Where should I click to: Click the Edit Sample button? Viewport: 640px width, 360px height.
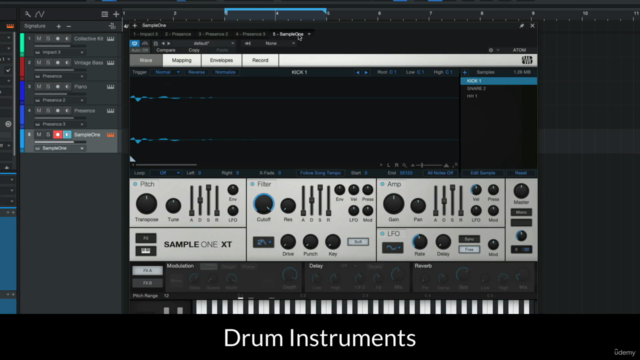(x=482, y=173)
